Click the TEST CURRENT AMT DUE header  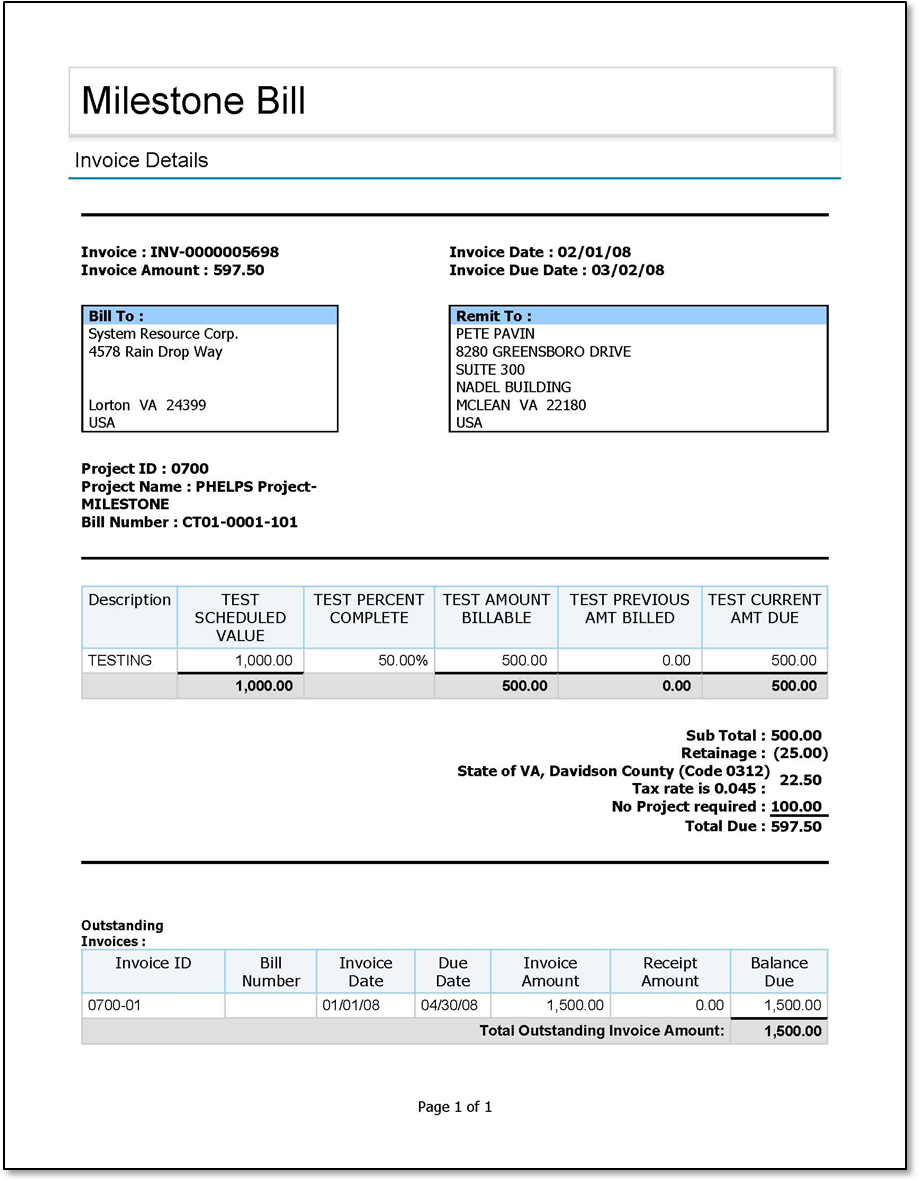pyautogui.click(x=764, y=608)
